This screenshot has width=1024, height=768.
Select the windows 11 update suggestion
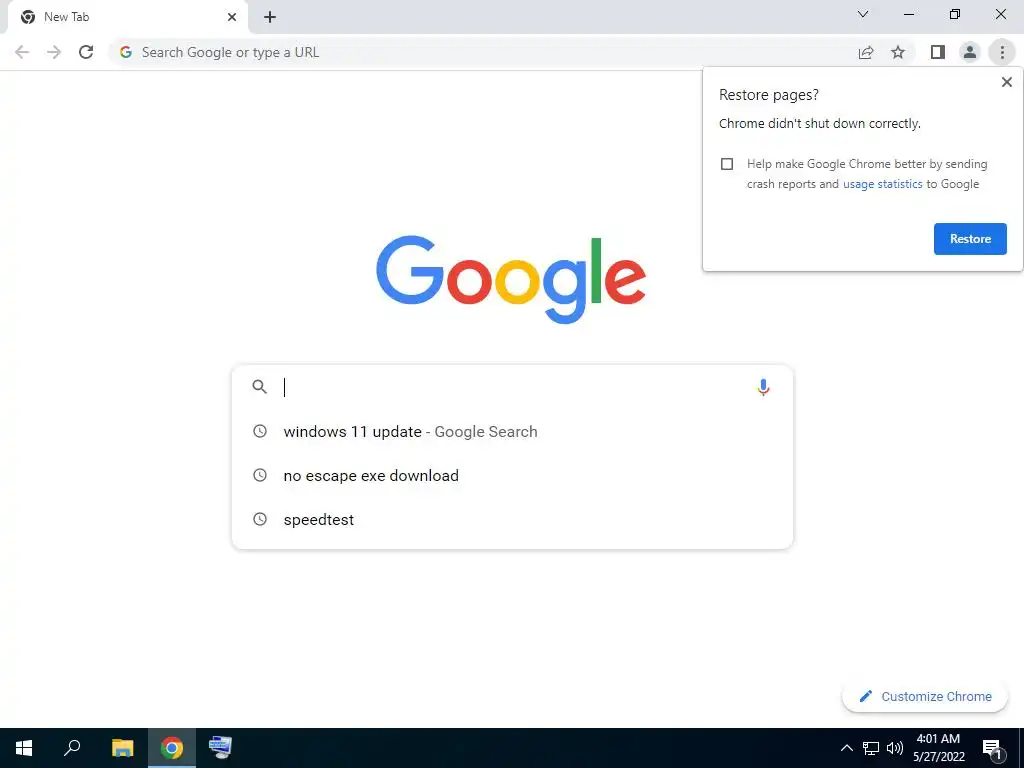[x=512, y=432]
